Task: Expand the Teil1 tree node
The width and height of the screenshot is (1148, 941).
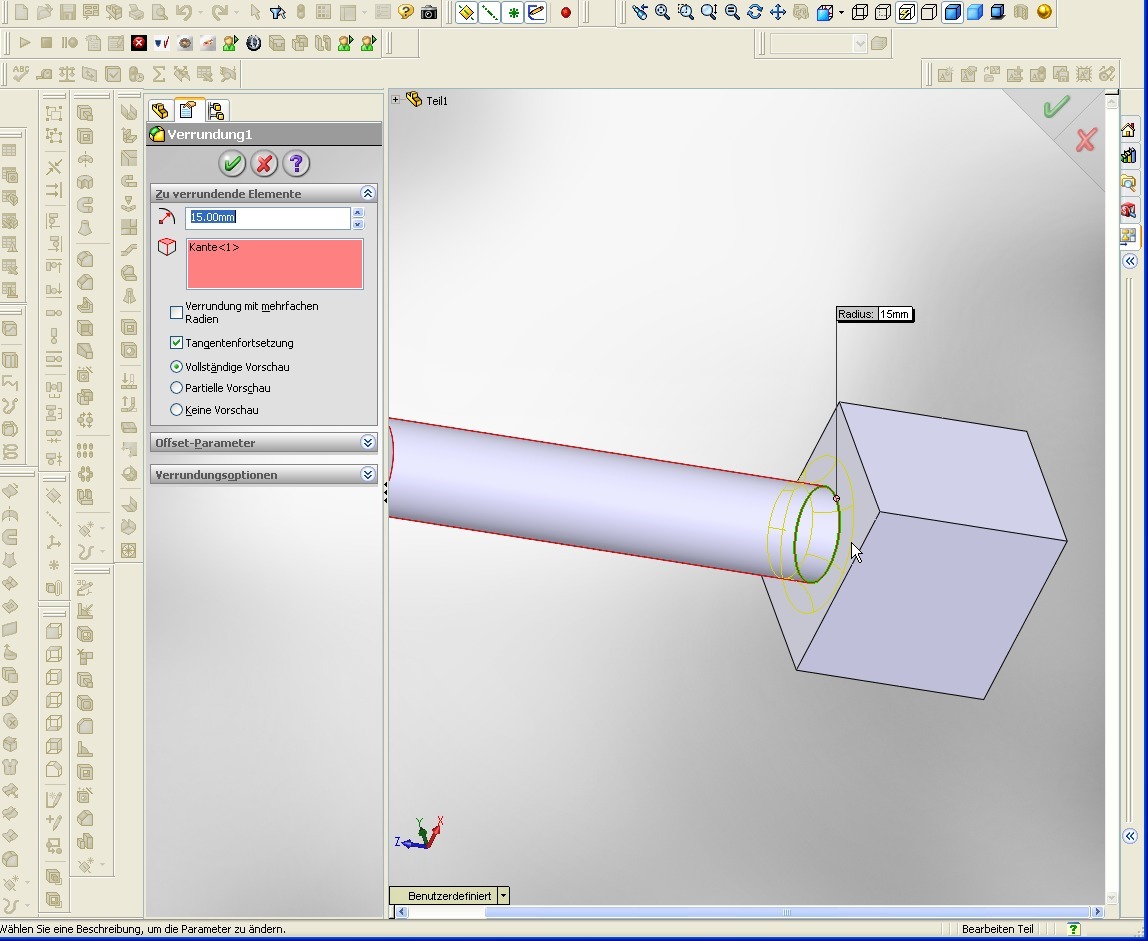Action: pos(396,100)
